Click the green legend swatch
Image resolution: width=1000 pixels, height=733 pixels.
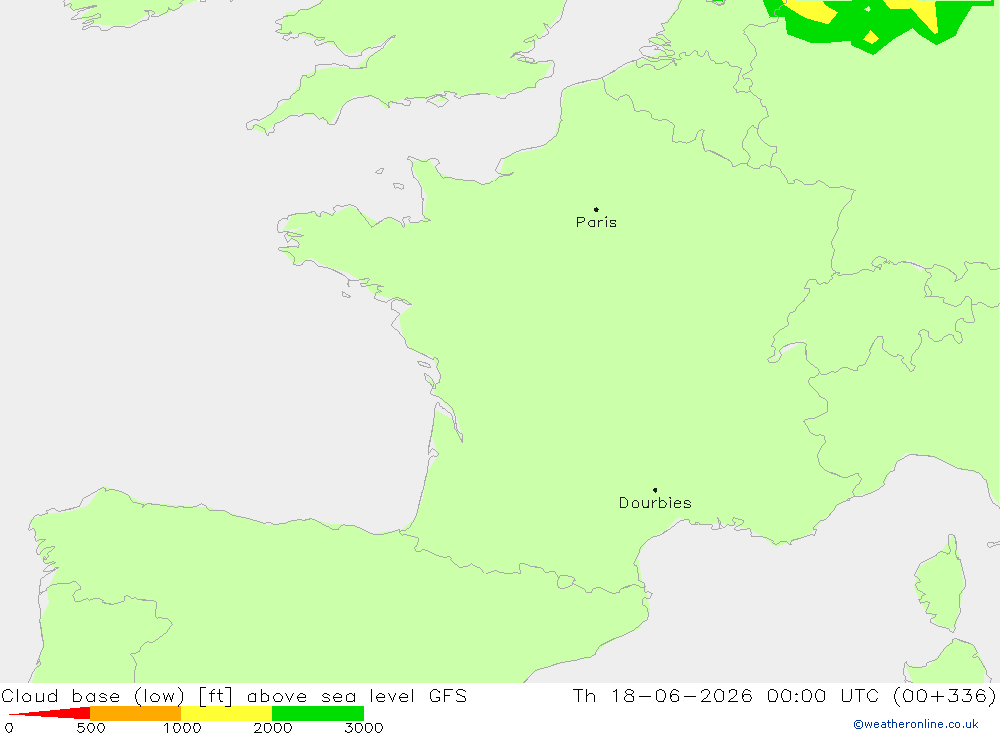point(318,713)
